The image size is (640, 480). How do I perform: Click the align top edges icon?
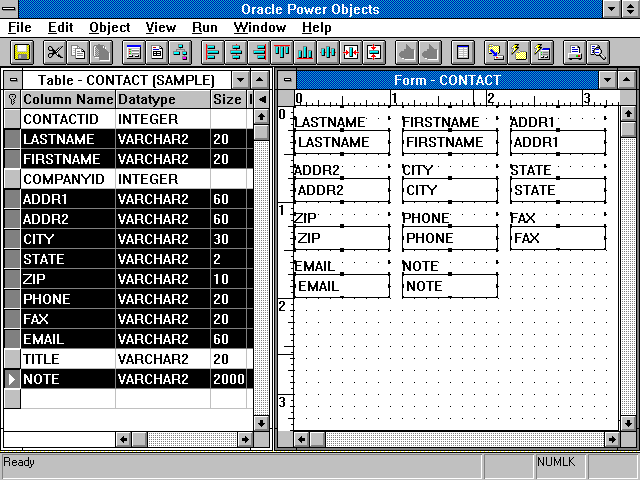click(x=282, y=52)
